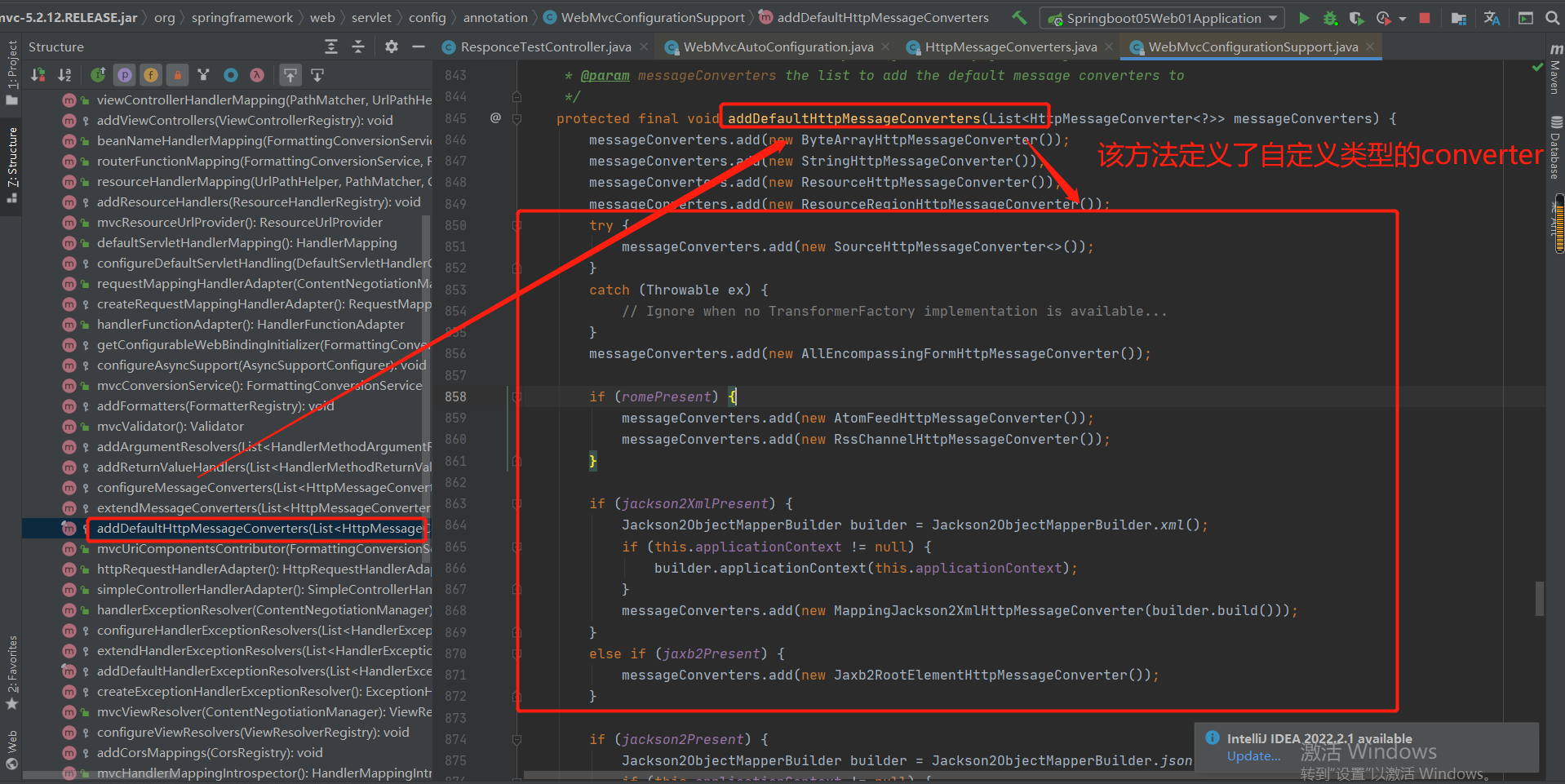Open the Run Anything icon
Screen dimensions: 1565x784
[1526, 18]
